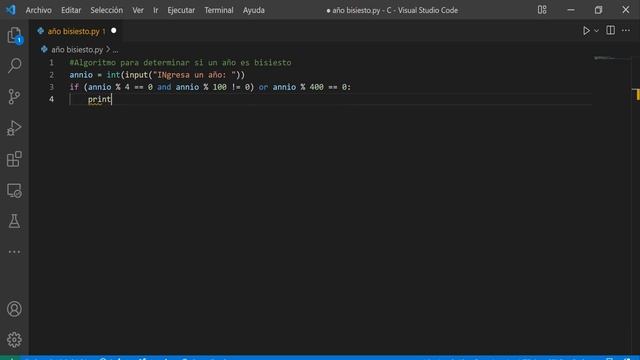Show additional views ellipsis in activity bar
The image size is (640, 360).
[14, 252]
